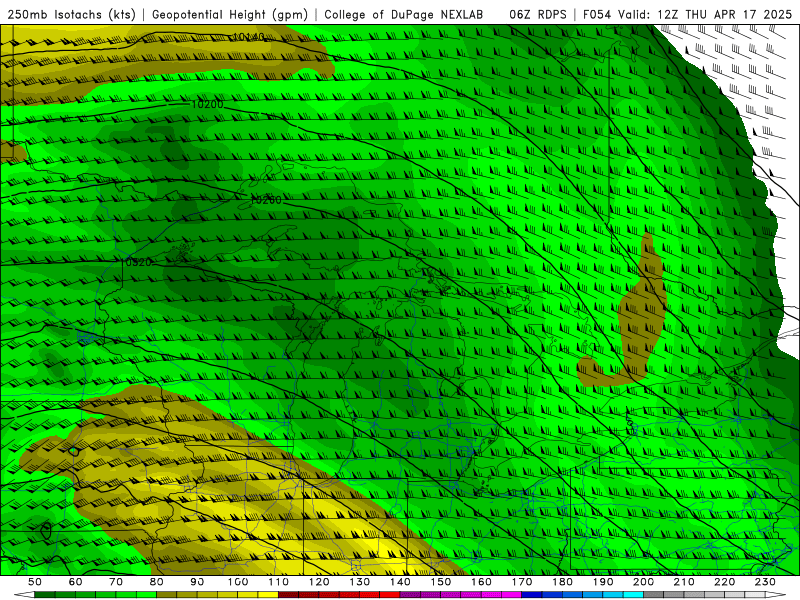Click the 'College of DuPage NEXLAB' text

(404, 14)
